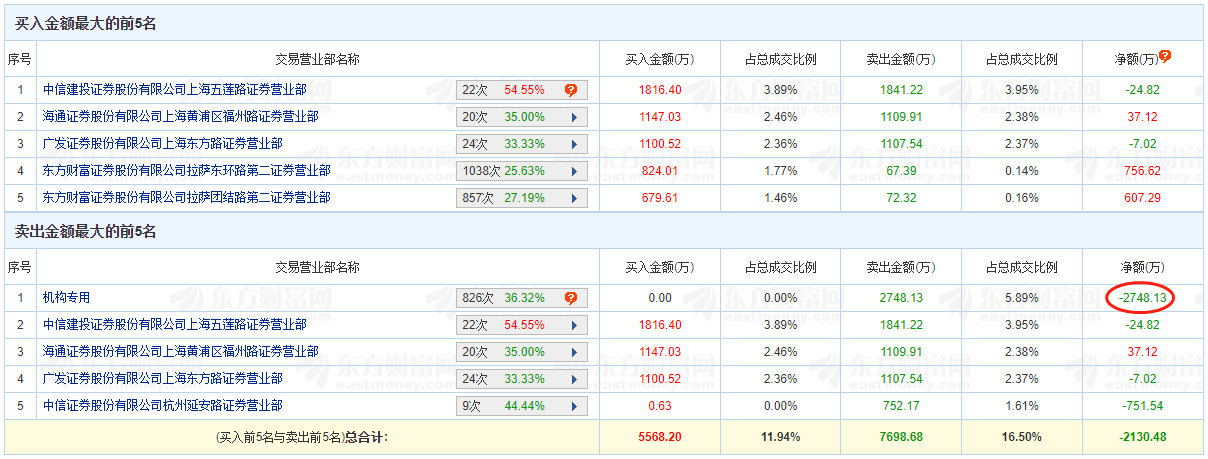Click 交易营业部名称 header in buy top-5 table
The width and height of the screenshot is (1208, 459).
point(318,59)
